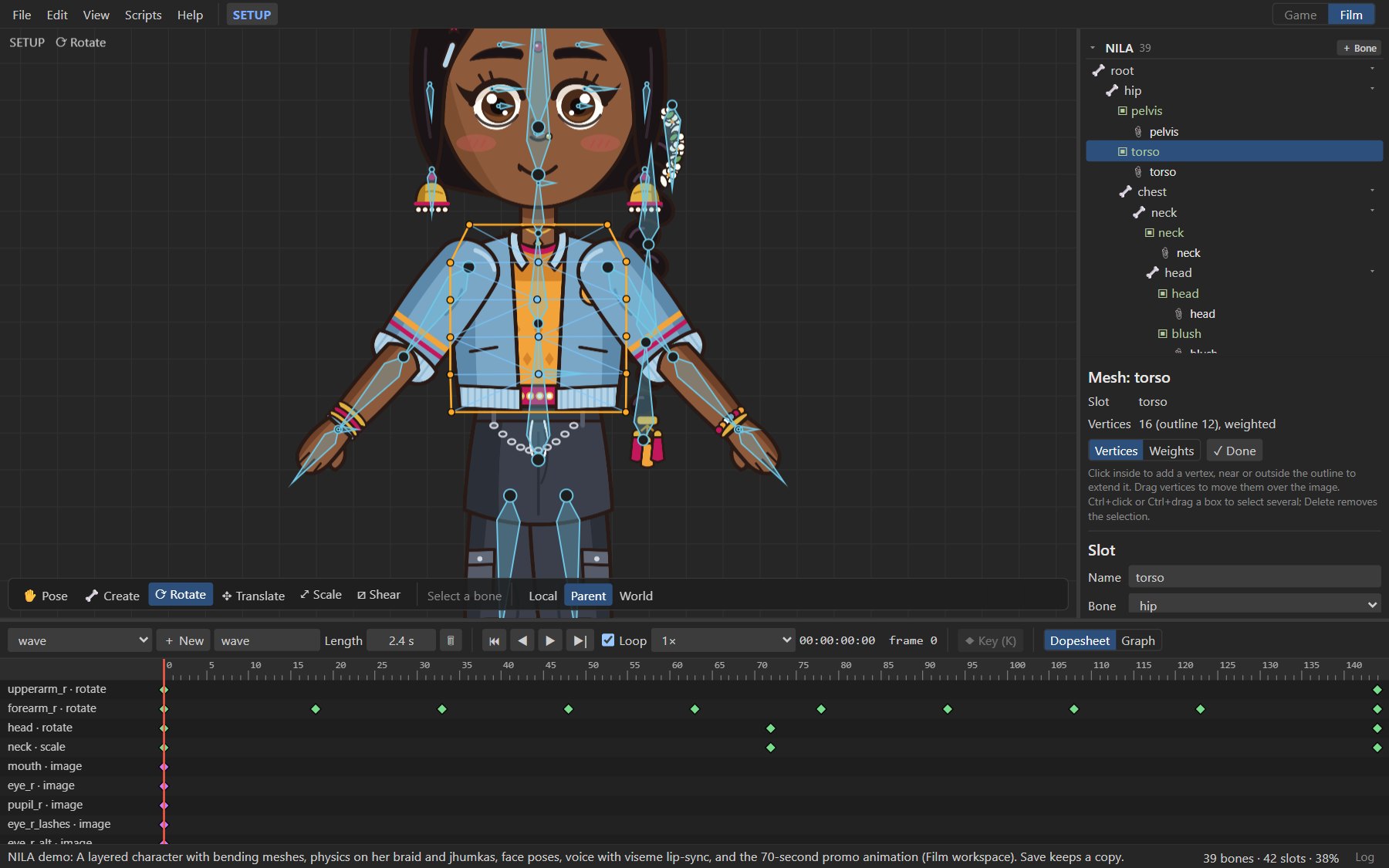Switch axes to Local
The image size is (1389, 868).
click(x=542, y=596)
